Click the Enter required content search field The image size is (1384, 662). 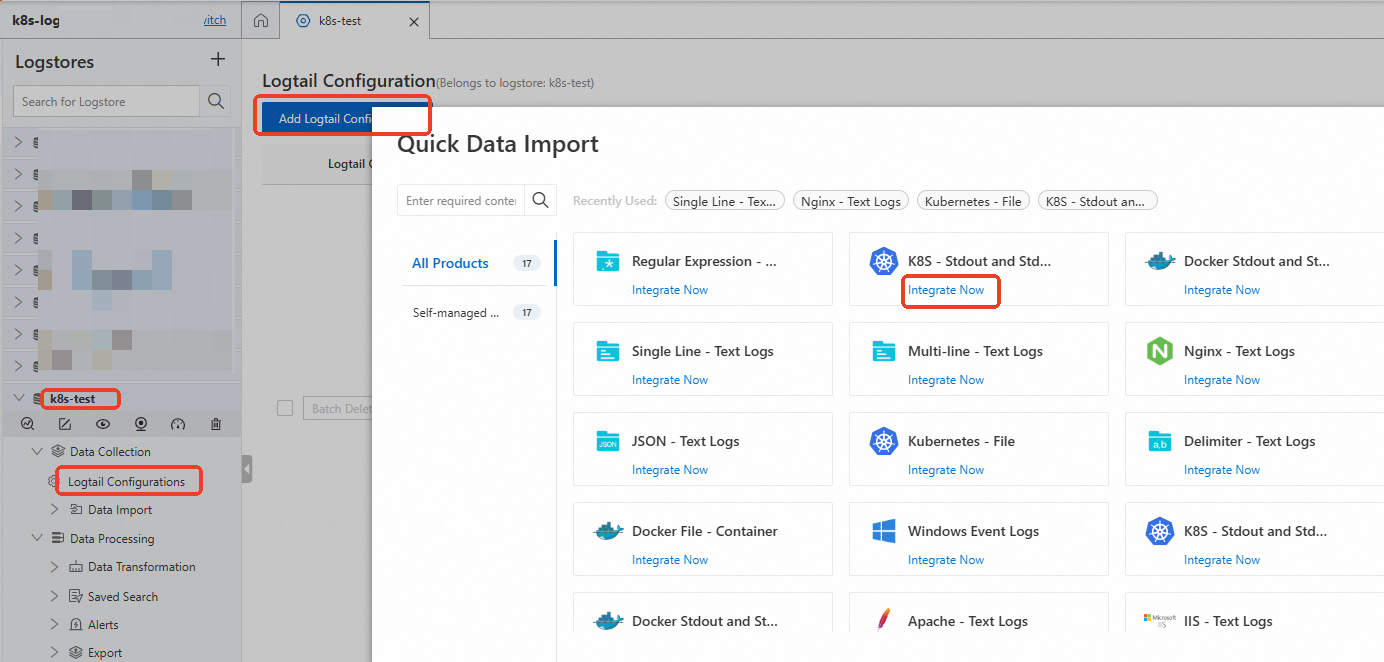(461, 200)
